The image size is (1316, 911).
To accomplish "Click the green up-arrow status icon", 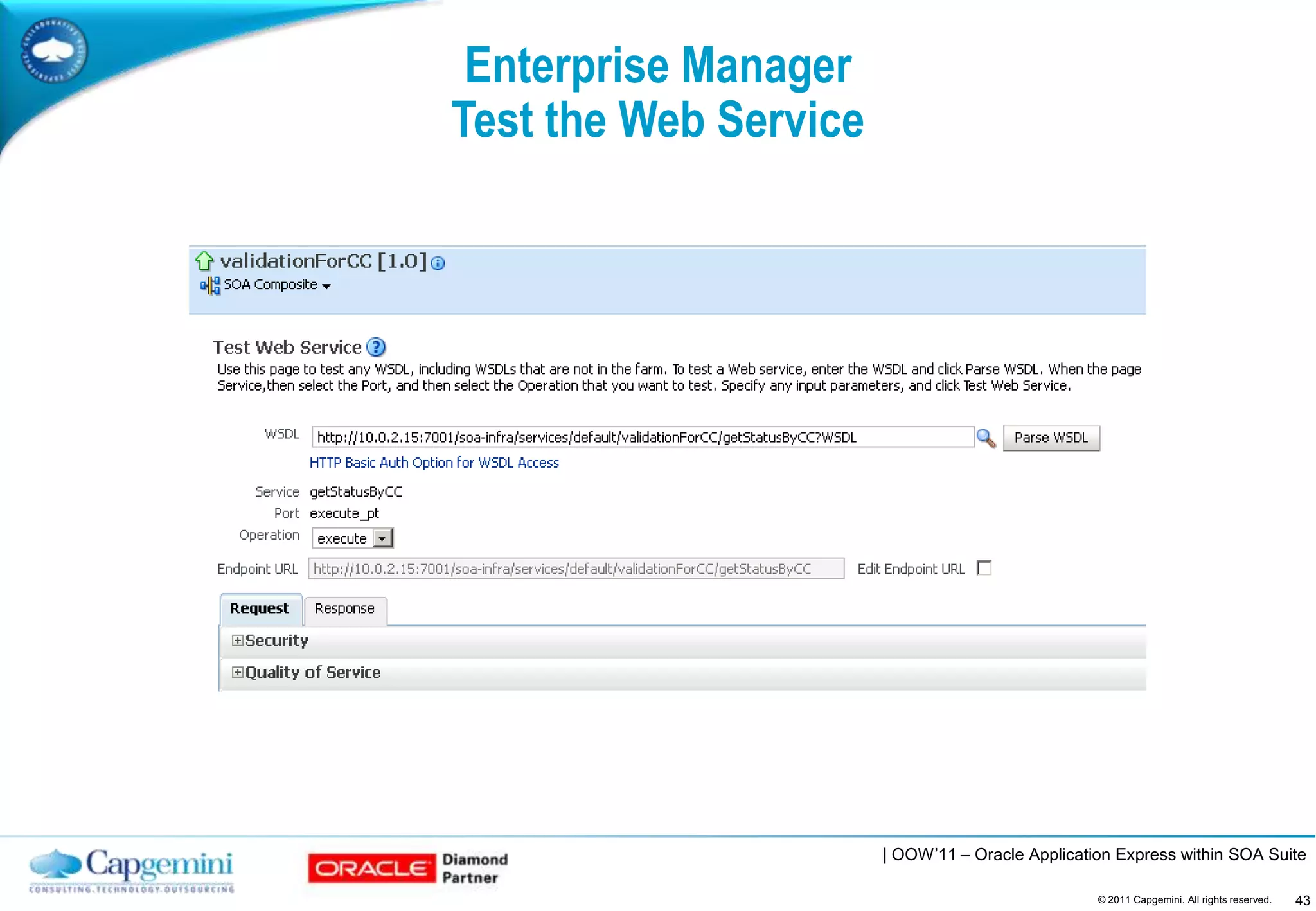I will point(204,261).
